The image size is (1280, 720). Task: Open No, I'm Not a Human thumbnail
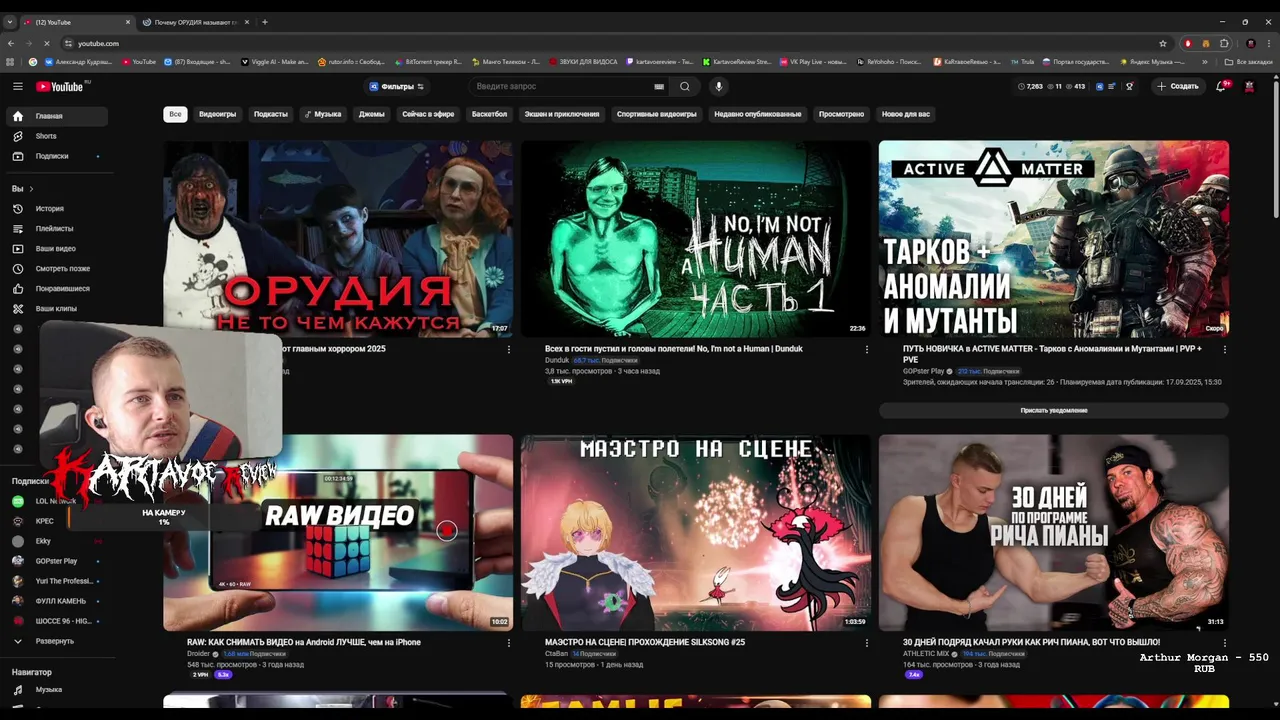(x=696, y=238)
